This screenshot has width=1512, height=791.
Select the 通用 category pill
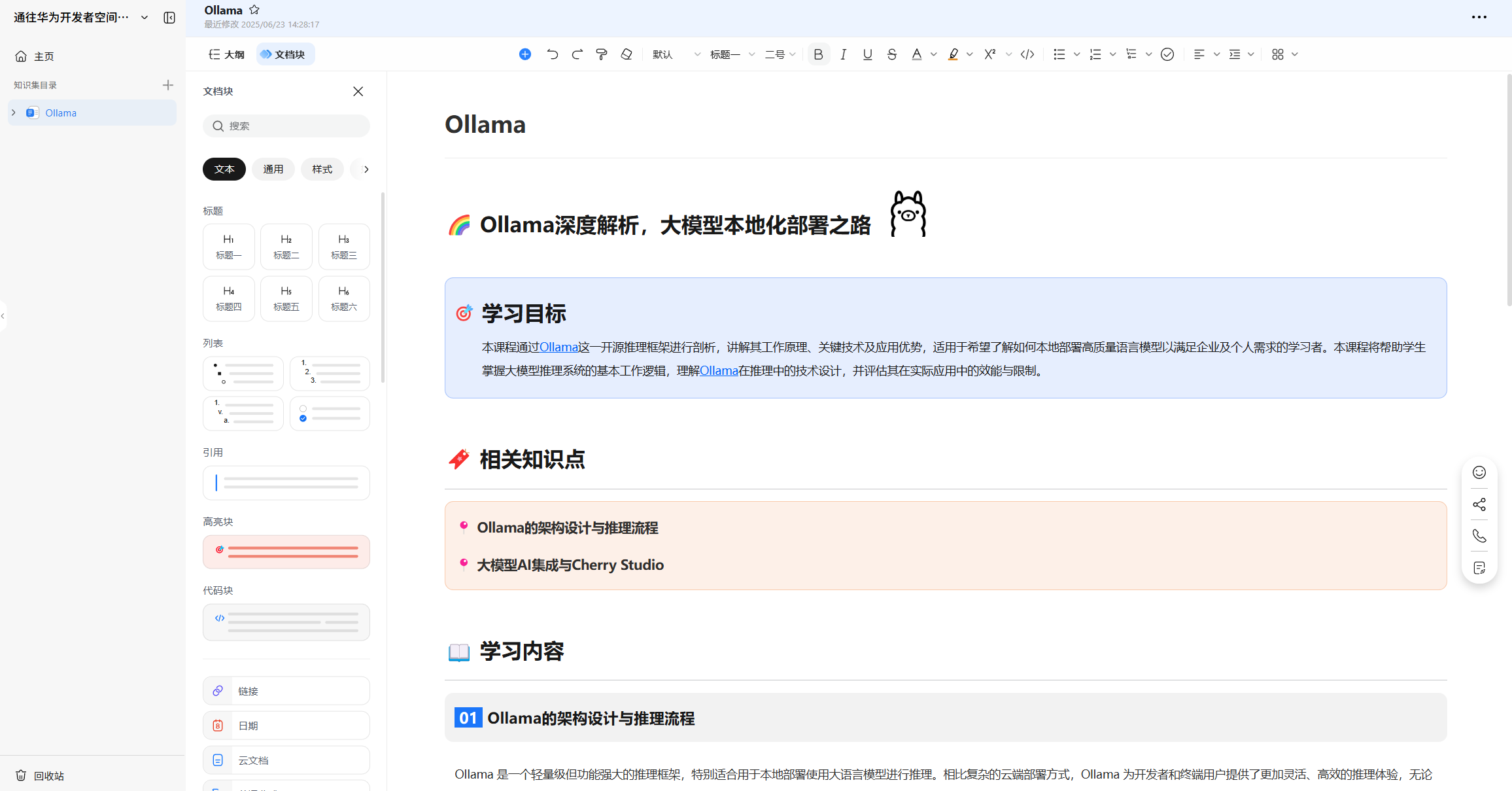(273, 169)
